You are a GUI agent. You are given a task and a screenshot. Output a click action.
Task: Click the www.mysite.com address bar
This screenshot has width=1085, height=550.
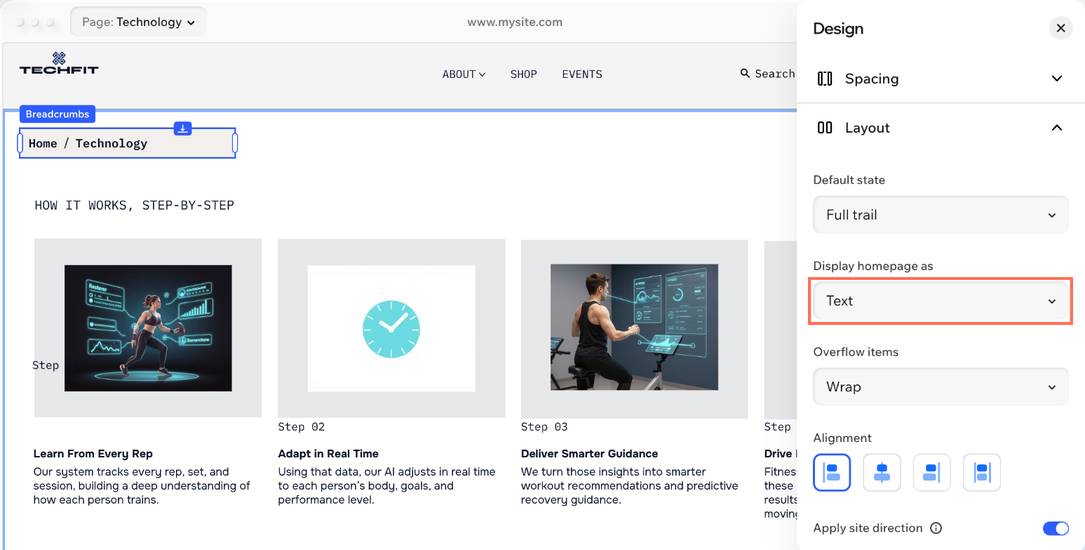(515, 22)
